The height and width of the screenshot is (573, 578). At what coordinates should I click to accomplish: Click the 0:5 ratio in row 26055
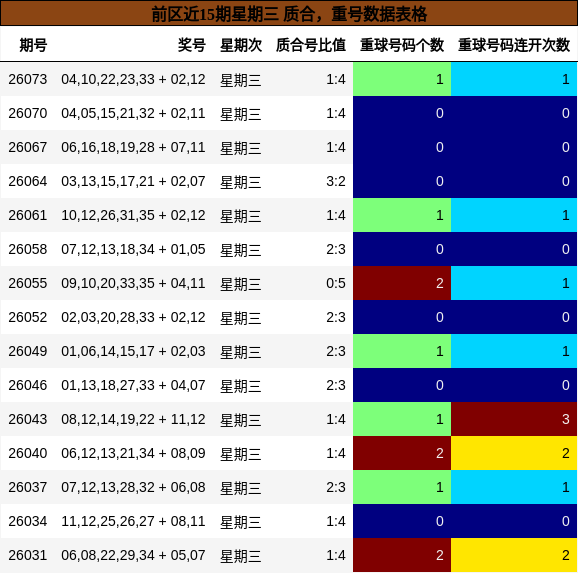336,283
